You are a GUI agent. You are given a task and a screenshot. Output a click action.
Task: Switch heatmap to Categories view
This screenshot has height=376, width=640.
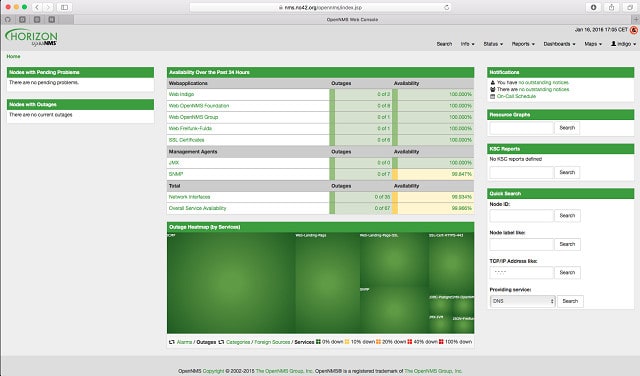click(x=238, y=342)
